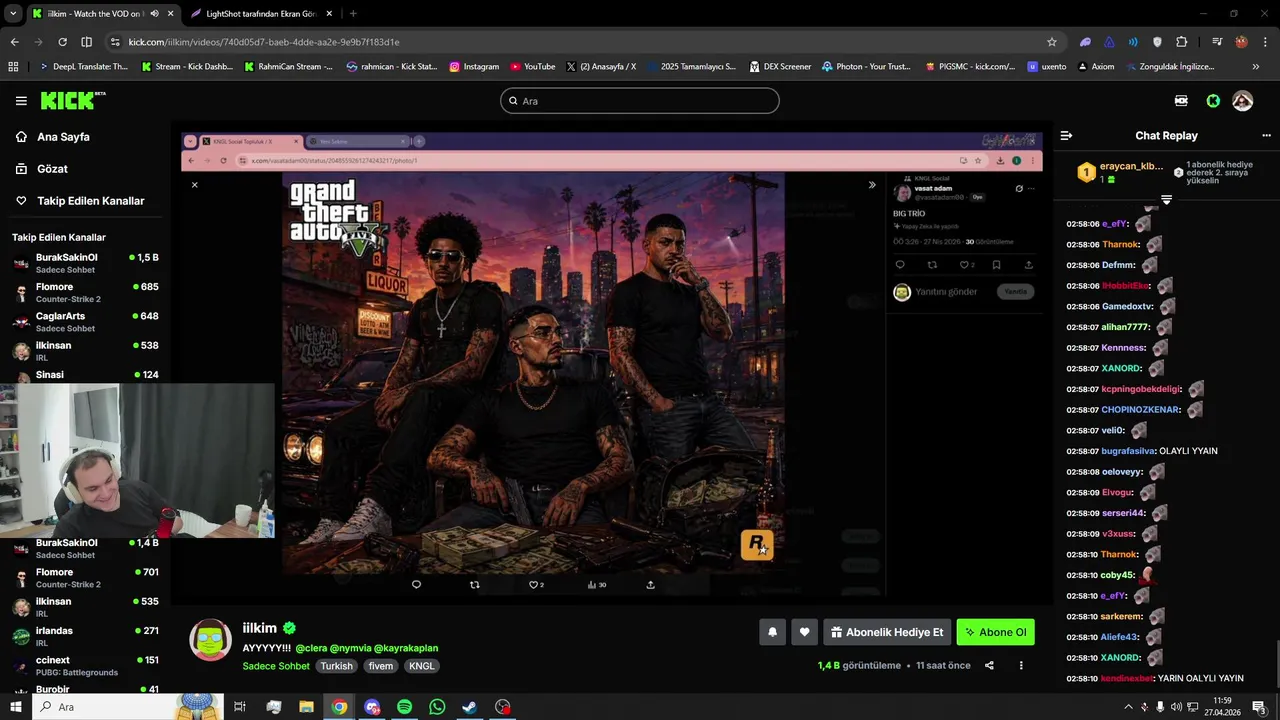This screenshot has height=720, width=1280.
Task: Open video more options three-dot menu
Action: 1021,665
